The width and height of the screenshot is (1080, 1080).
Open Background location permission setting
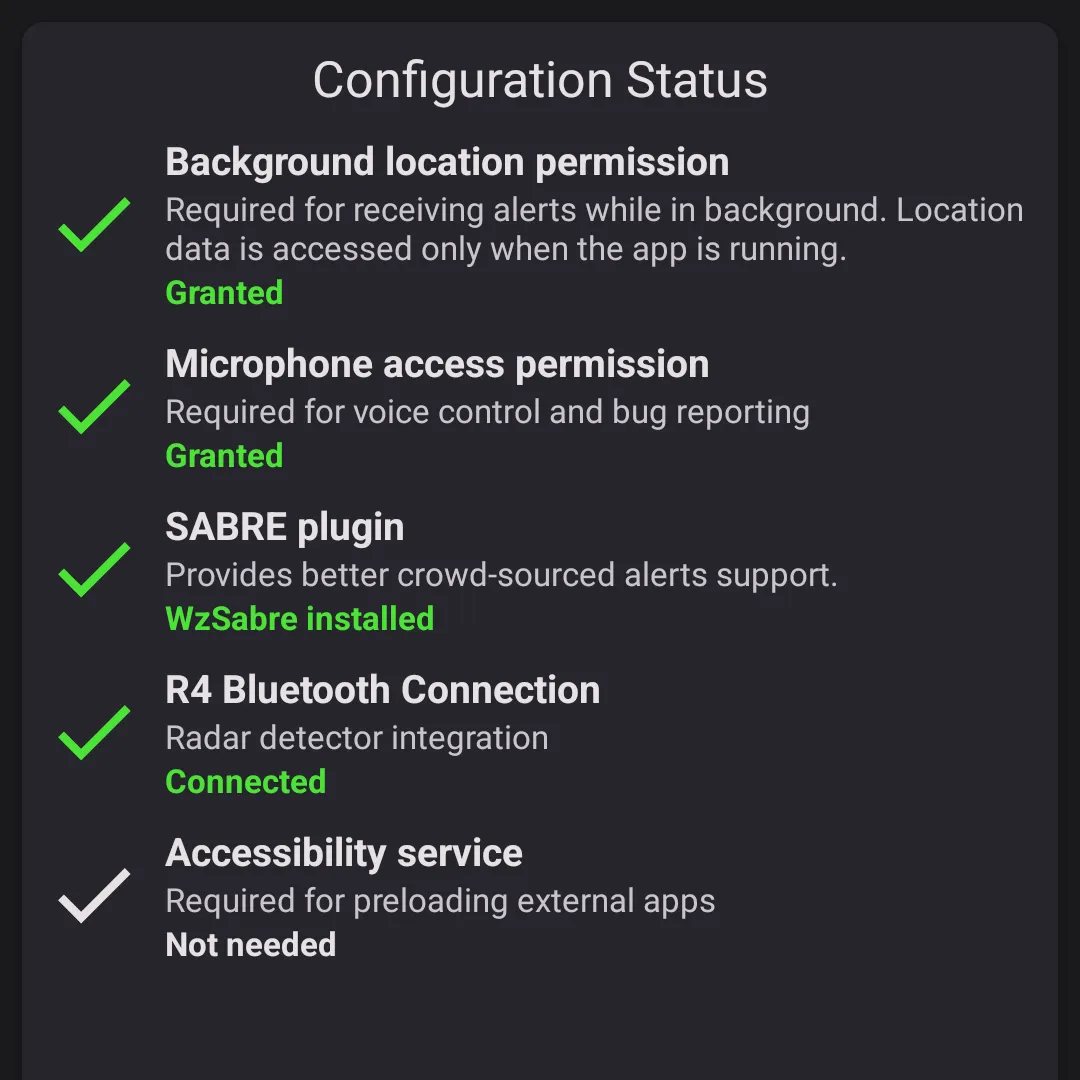[x=446, y=162]
